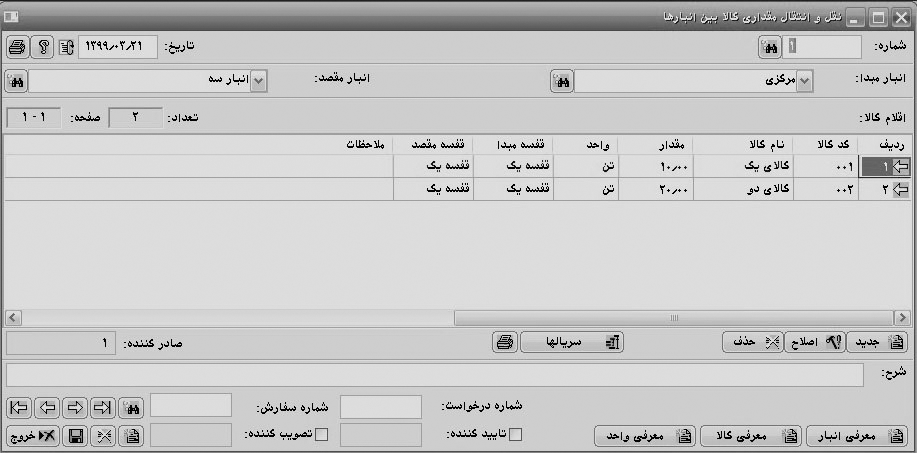The width and height of the screenshot is (917, 453).
Task: Expand the انبار مبدا dropdown
Action: click(x=805, y=82)
